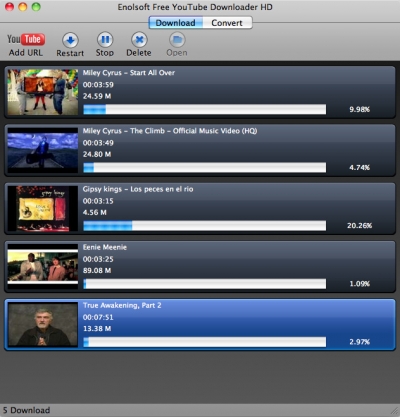Viewport: 400px width, 418px height.
Task: Click the Restart download arrow icon
Action: (x=70, y=40)
